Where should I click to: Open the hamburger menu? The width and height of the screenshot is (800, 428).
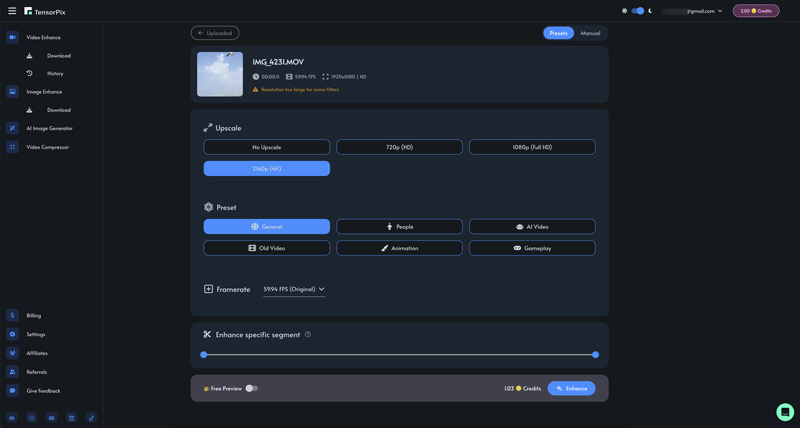12,11
